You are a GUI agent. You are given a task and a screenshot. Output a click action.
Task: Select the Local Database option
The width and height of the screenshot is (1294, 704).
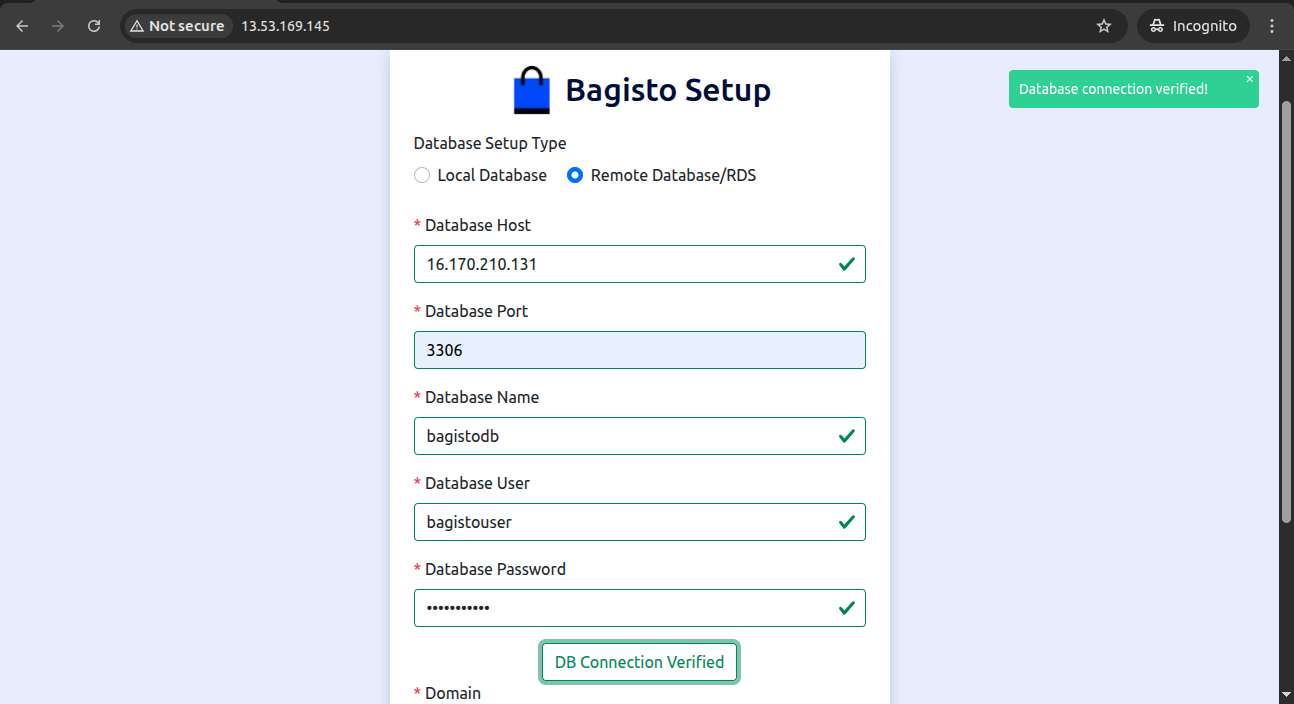click(x=422, y=176)
